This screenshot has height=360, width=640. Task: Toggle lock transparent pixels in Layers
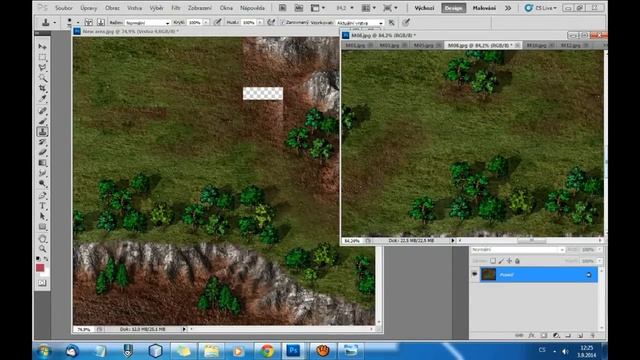pos(493,261)
